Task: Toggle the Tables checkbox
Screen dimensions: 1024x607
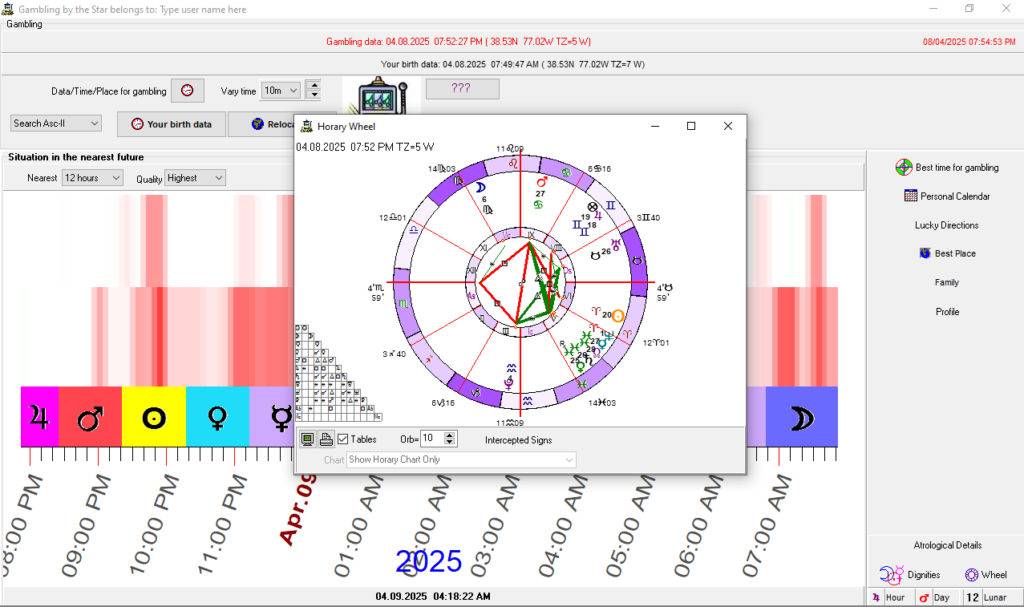Action: pyautogui.click(x=343, y=439)
